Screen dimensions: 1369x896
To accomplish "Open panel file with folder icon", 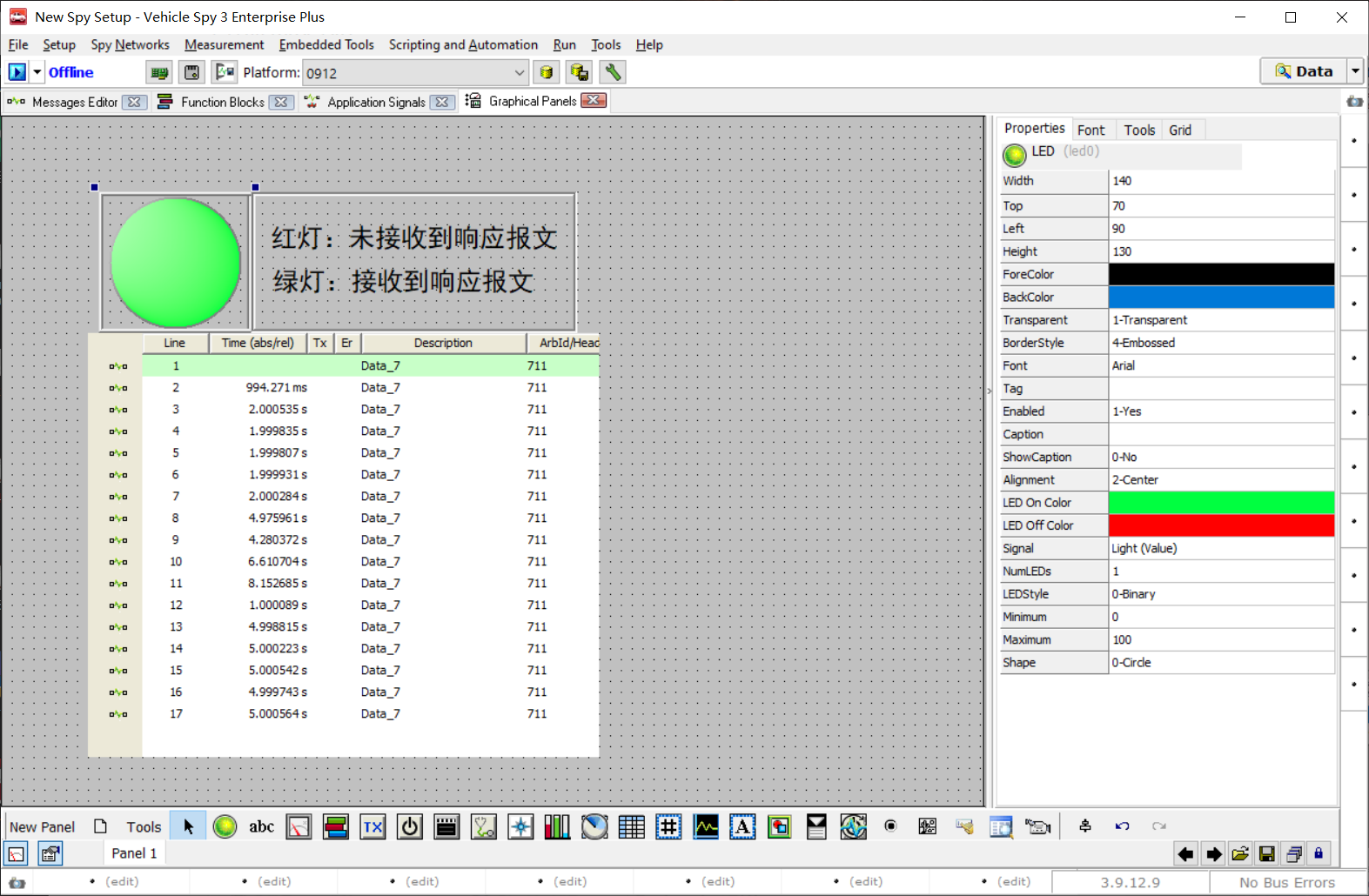I will [1240, 854].
